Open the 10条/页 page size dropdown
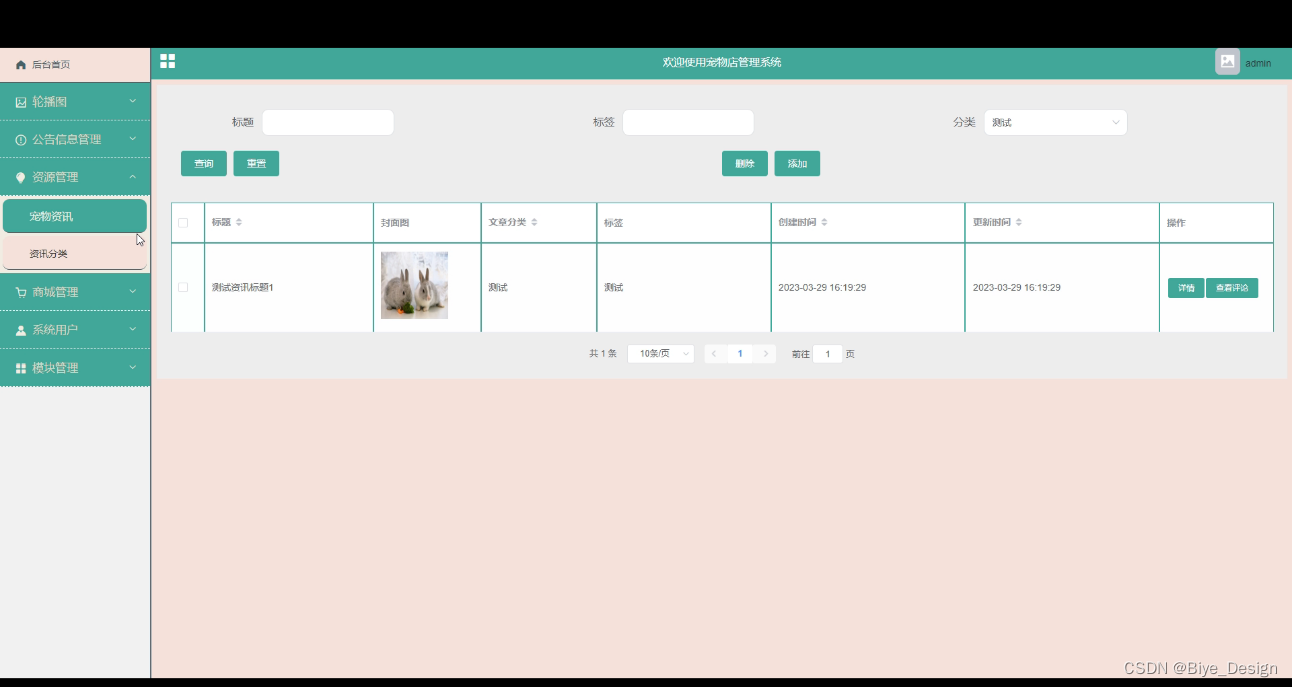The image size is (1292, 687). [661, 354]
